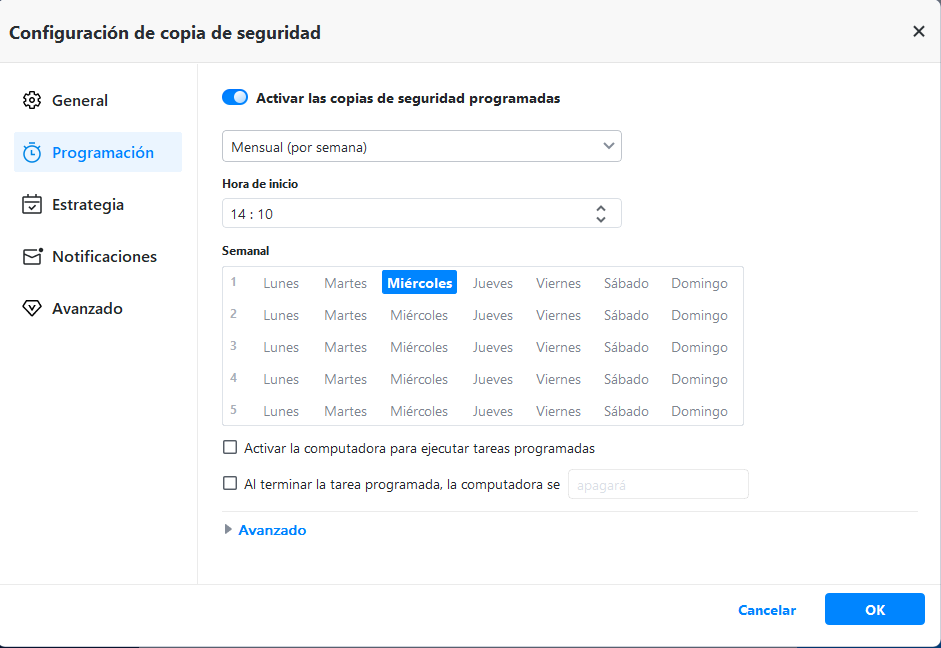The height and width of the screenshot is (648, 941).
Task: Check the post-task computer action checkbox
Action: click(230, 484)
